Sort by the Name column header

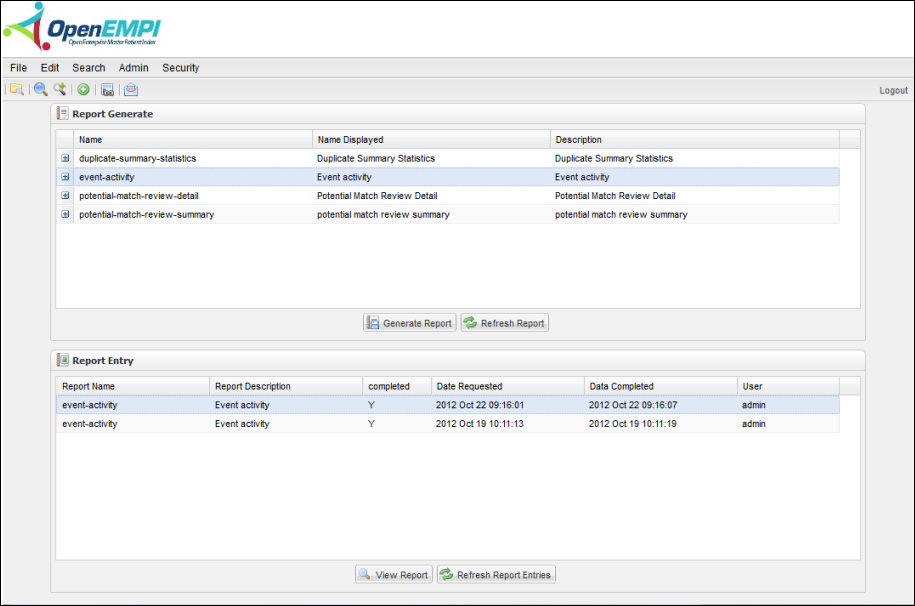pos(193,140)
